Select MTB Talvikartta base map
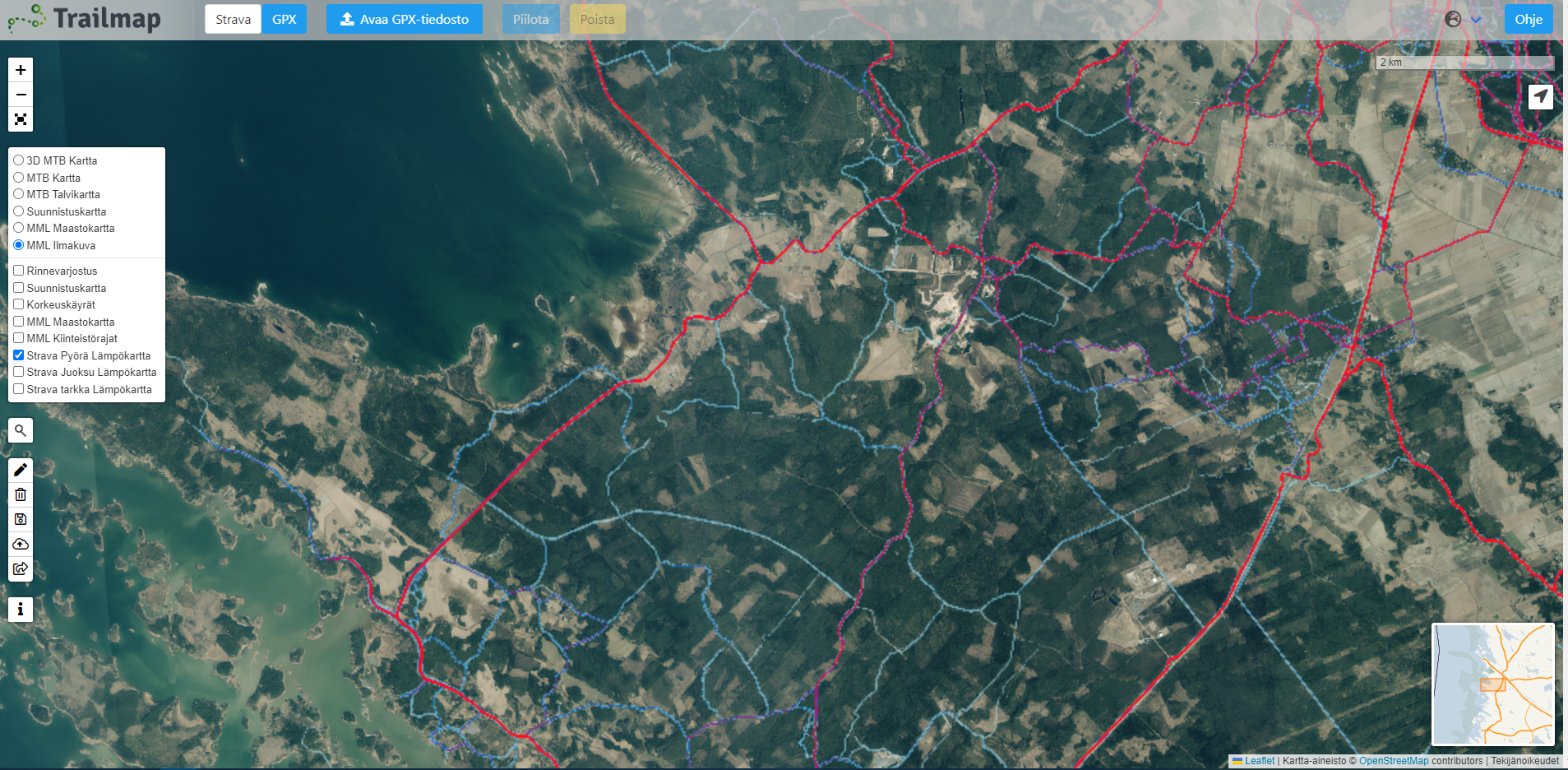The height and width of the screenshot is (770, 1568). click(x=19, y=194)
